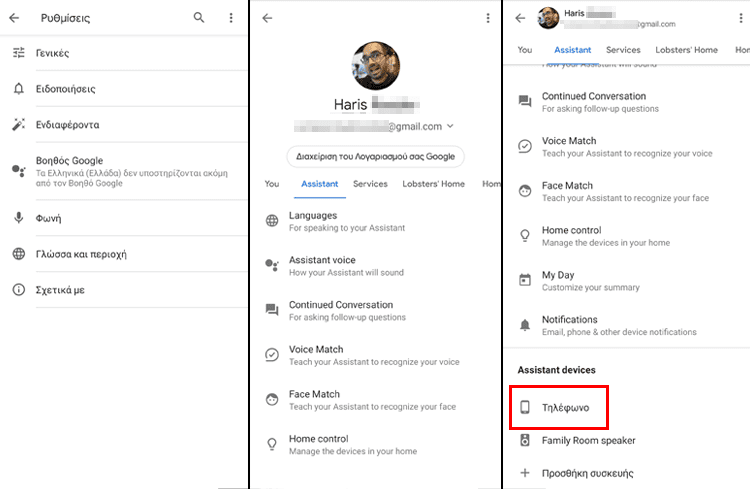Tap globe icon beside Languages
This screenshot has width=750, height=489.
coord(272,221)
